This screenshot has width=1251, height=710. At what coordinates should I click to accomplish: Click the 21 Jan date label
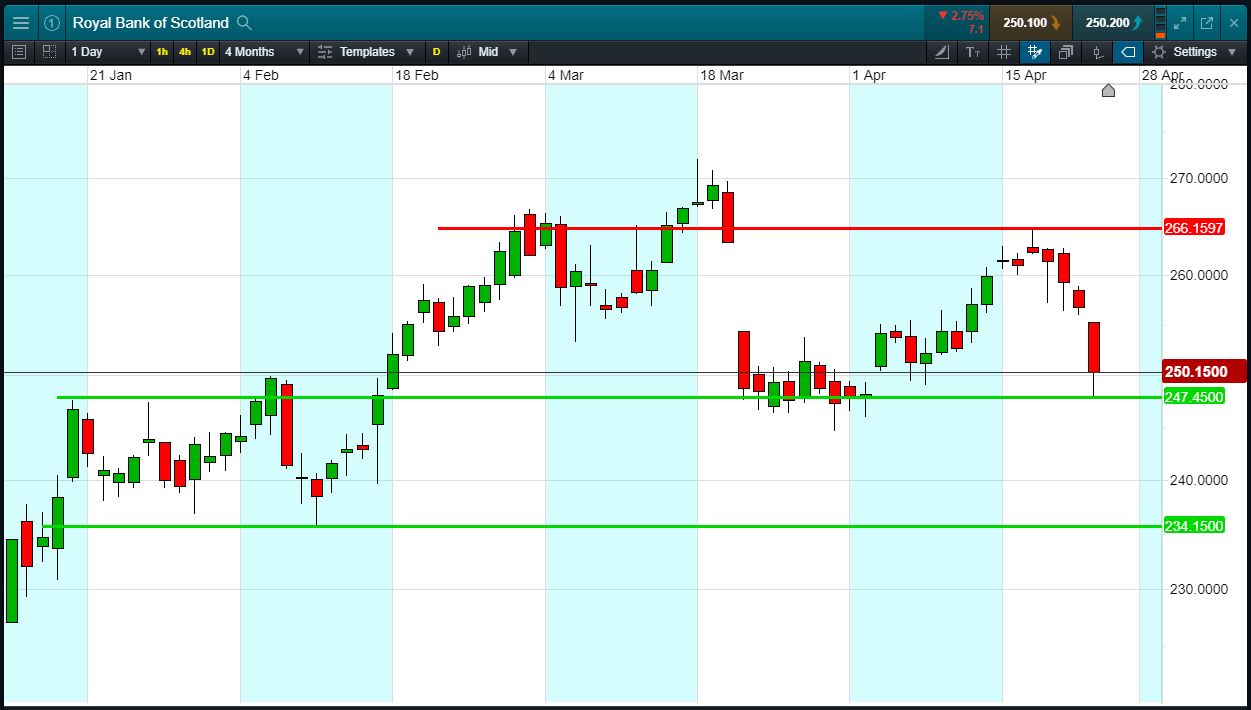point(110,75)
